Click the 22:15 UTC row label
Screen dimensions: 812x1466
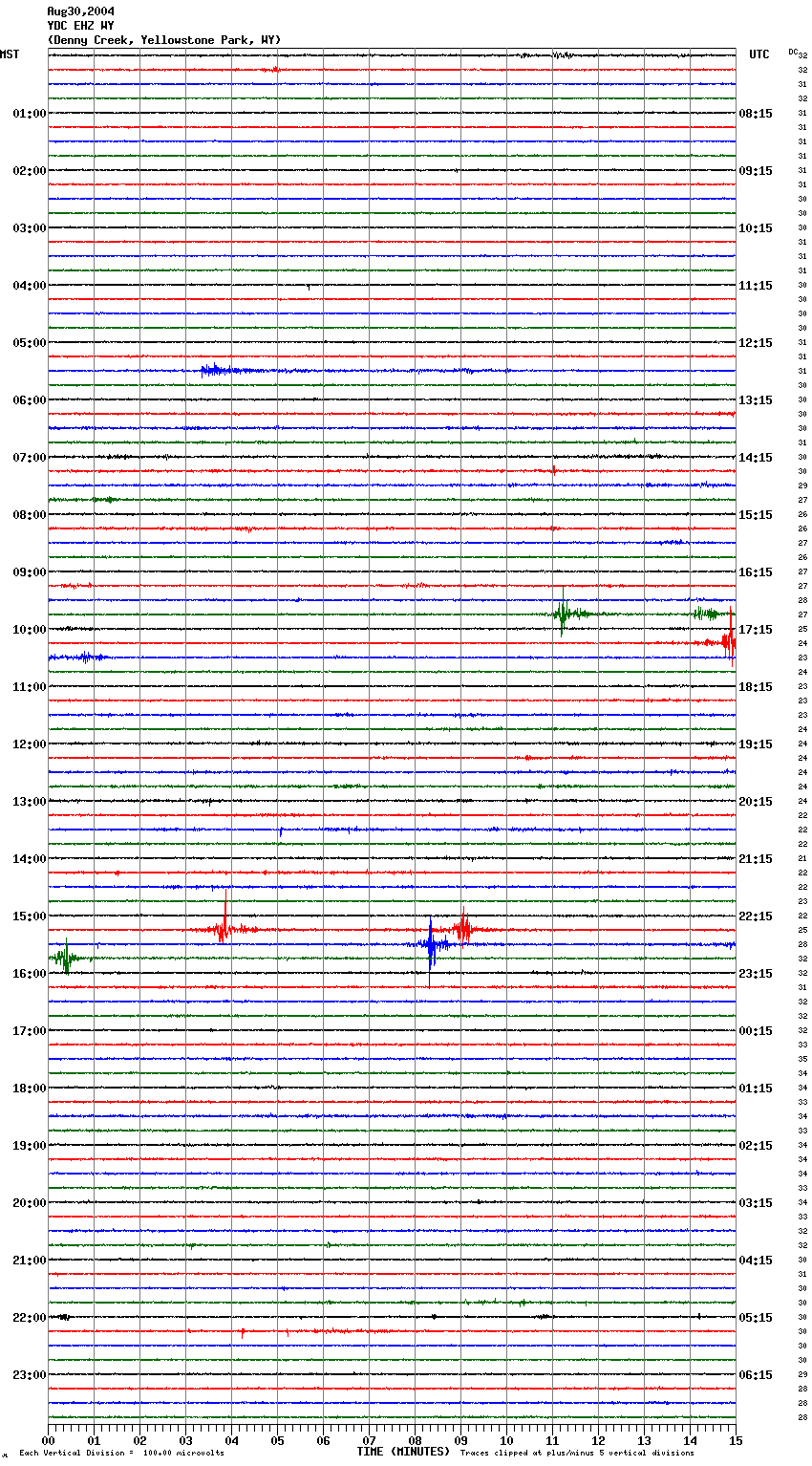[756, 916]
